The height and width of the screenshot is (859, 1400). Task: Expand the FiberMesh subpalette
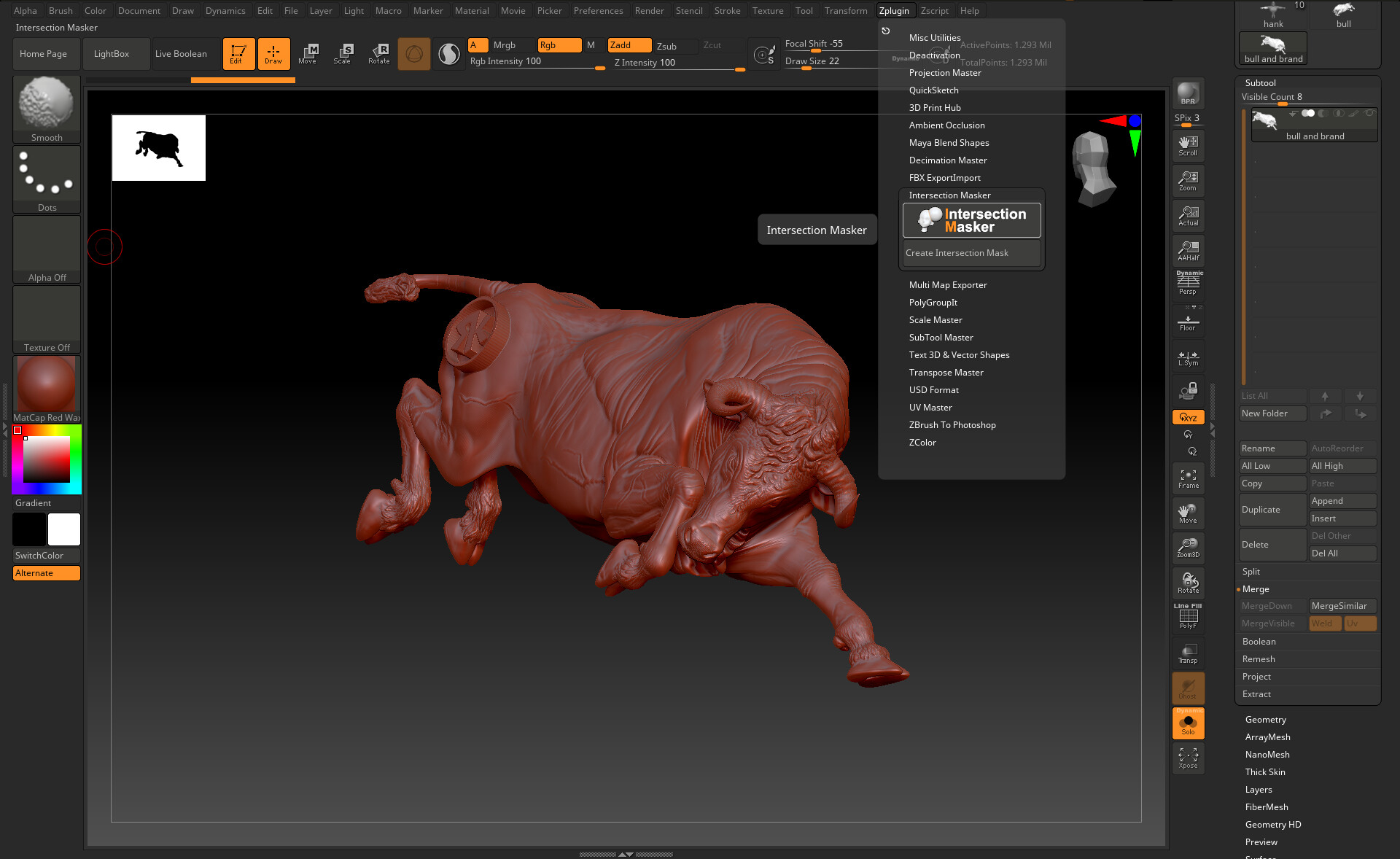1267,807
